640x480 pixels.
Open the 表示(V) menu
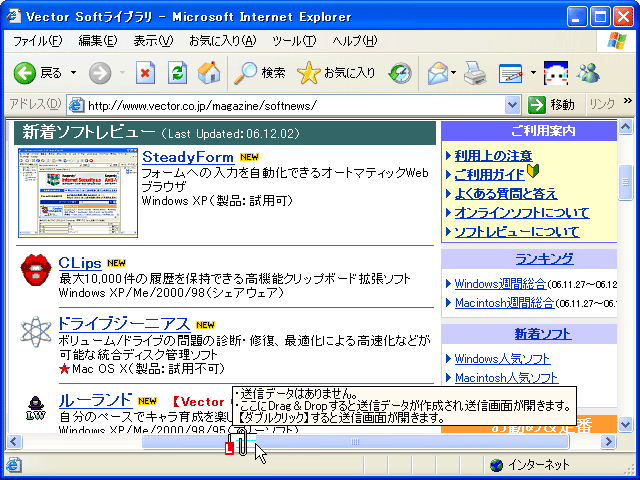click(x=153, y=41)
